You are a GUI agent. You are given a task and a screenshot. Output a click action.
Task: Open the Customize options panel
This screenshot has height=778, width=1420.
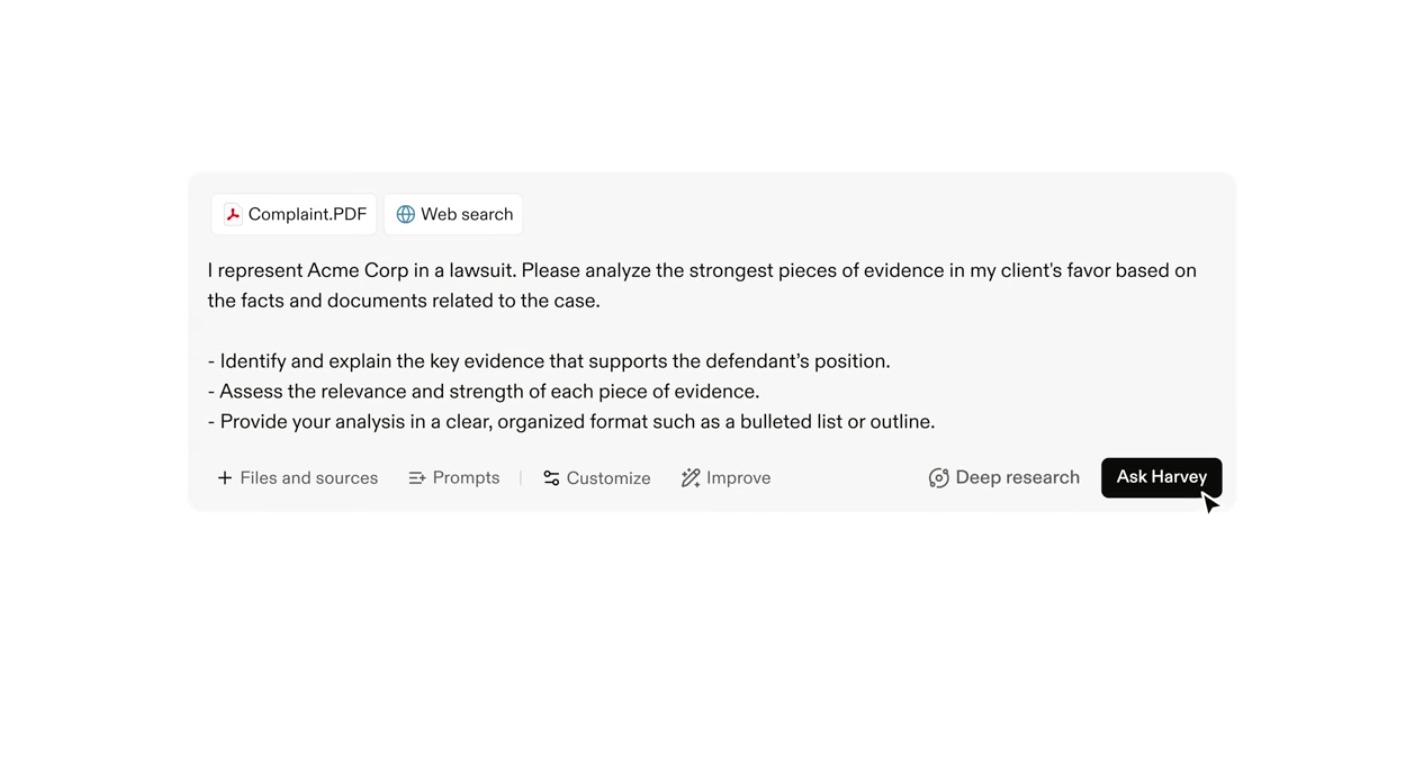pyautogui.click(x=596, y=478)
